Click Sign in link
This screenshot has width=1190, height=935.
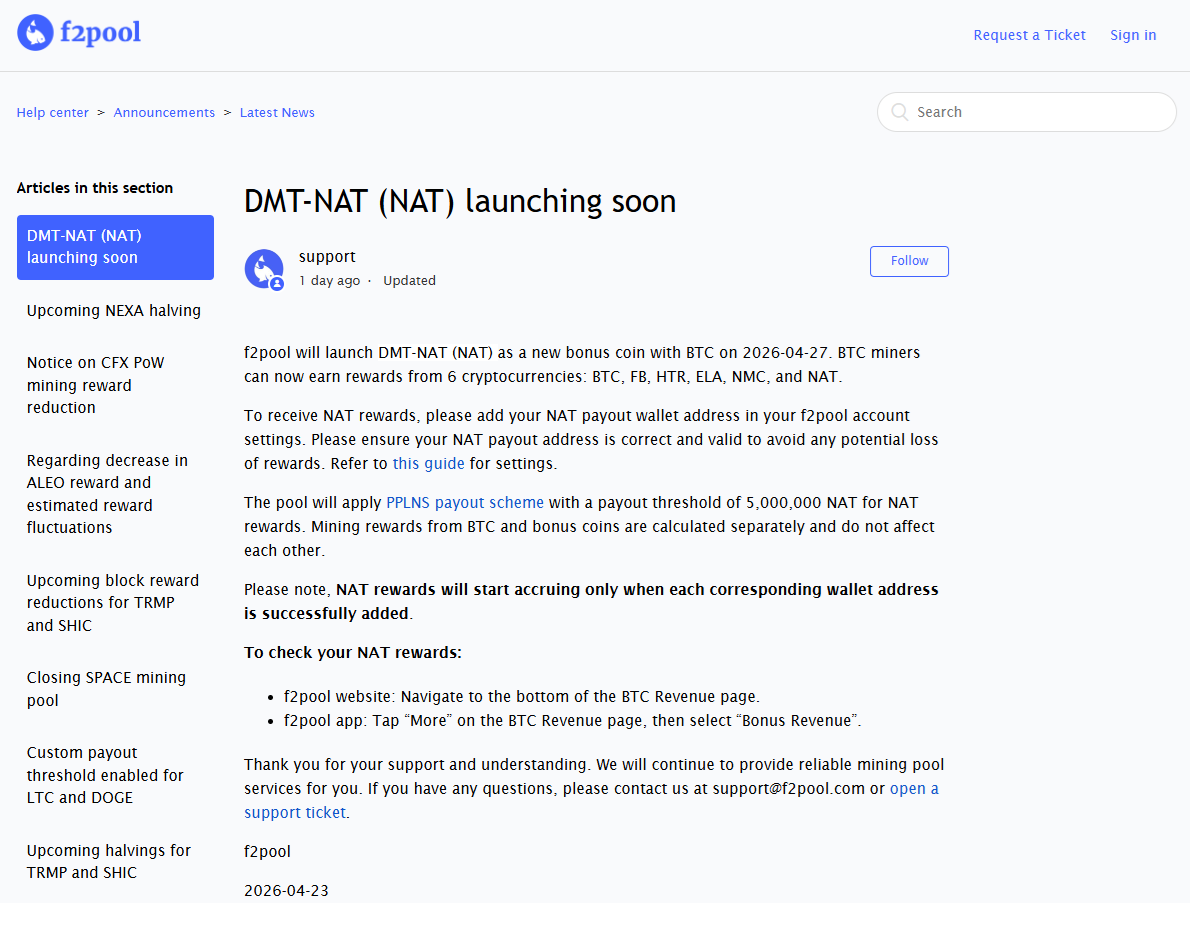click(x=1132, y=35)
